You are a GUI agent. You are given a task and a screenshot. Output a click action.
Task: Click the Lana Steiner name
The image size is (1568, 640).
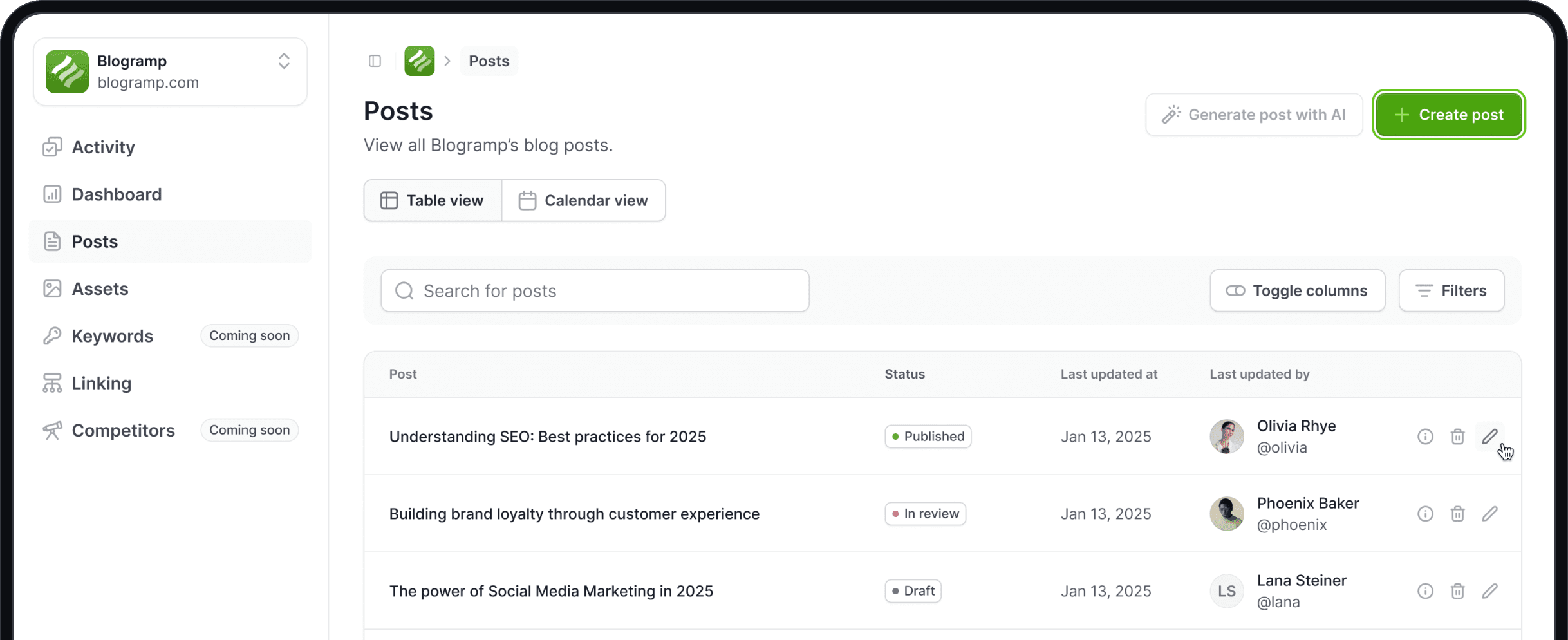(1302, 581)
